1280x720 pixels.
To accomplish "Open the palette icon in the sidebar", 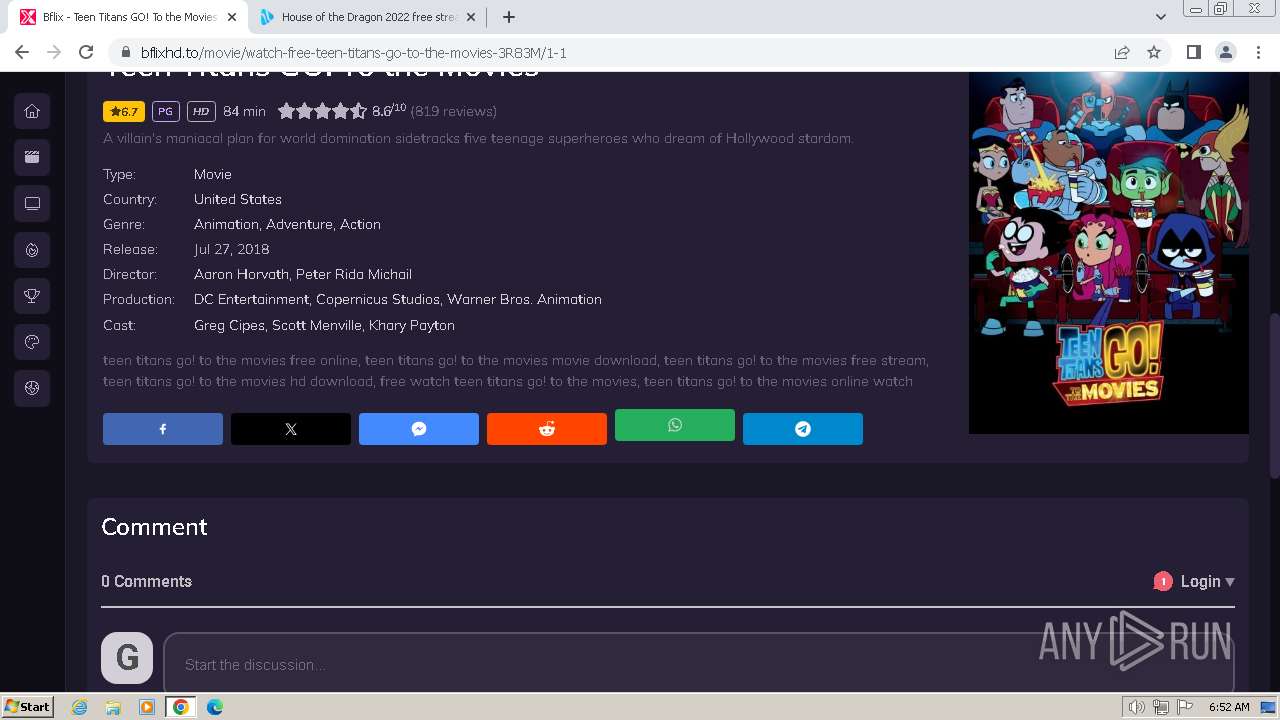I will pos(32,342).
